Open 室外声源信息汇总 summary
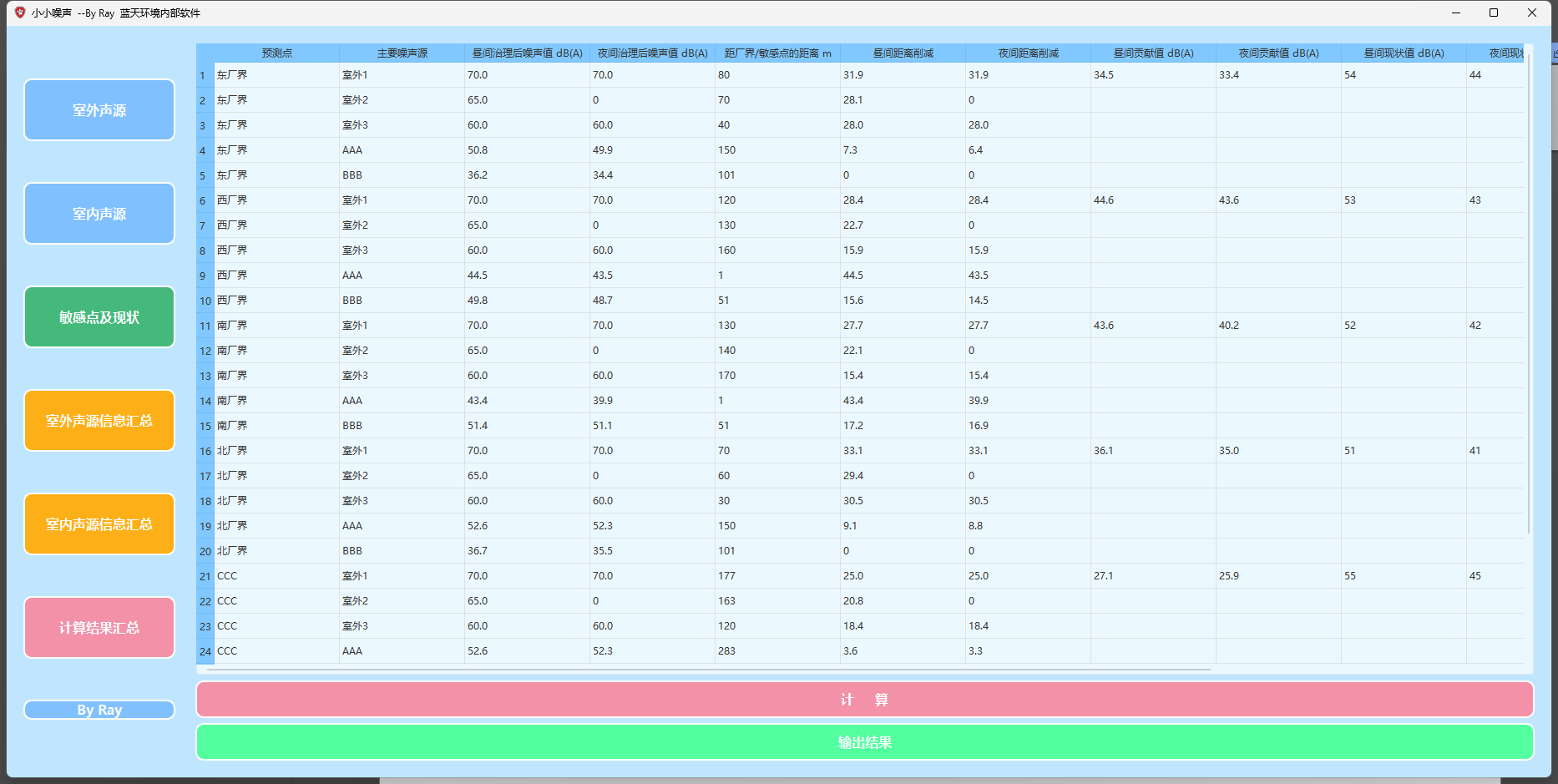 pyautogui.click(x=99, y=420)
